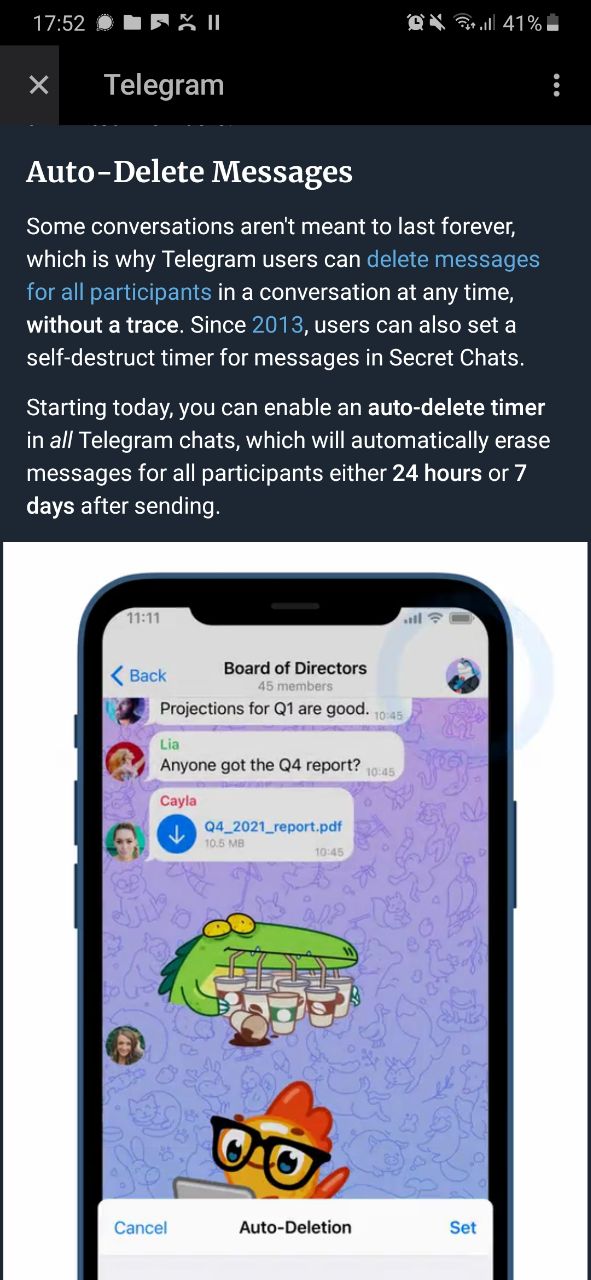The image size is (591, 1280).
Task: Tap Lia's profile avatar
Action: (125, 763)
